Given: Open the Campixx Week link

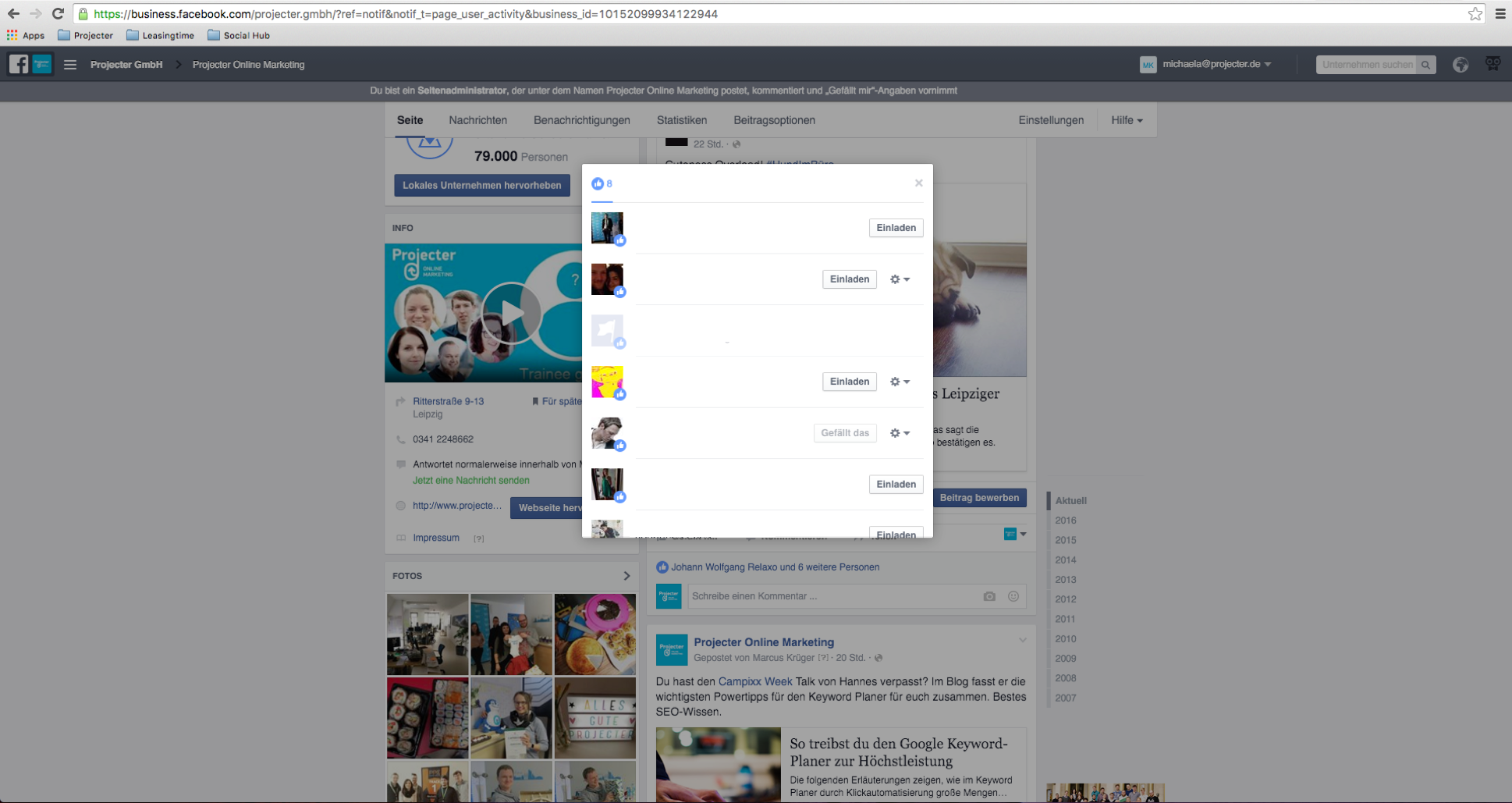Looking at the screenshot, I should (755, 682).
